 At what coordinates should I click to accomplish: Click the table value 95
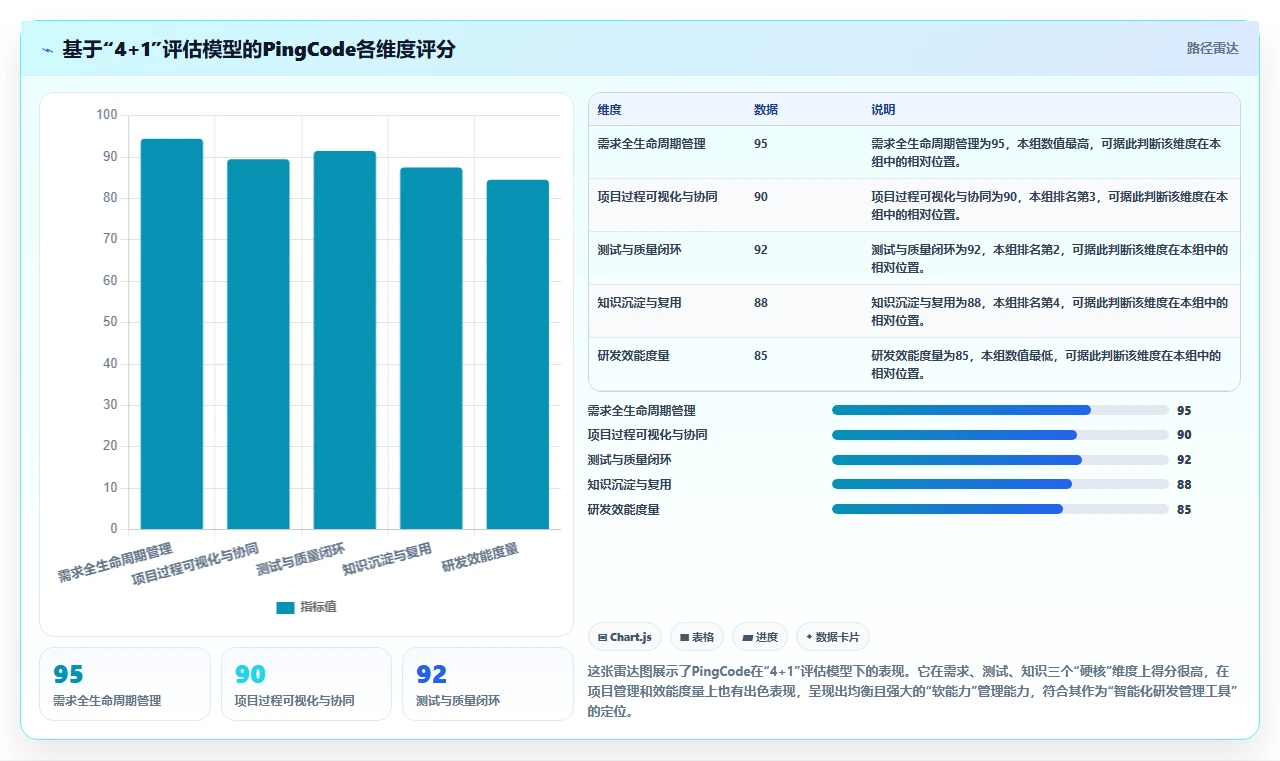coord(761,144)
